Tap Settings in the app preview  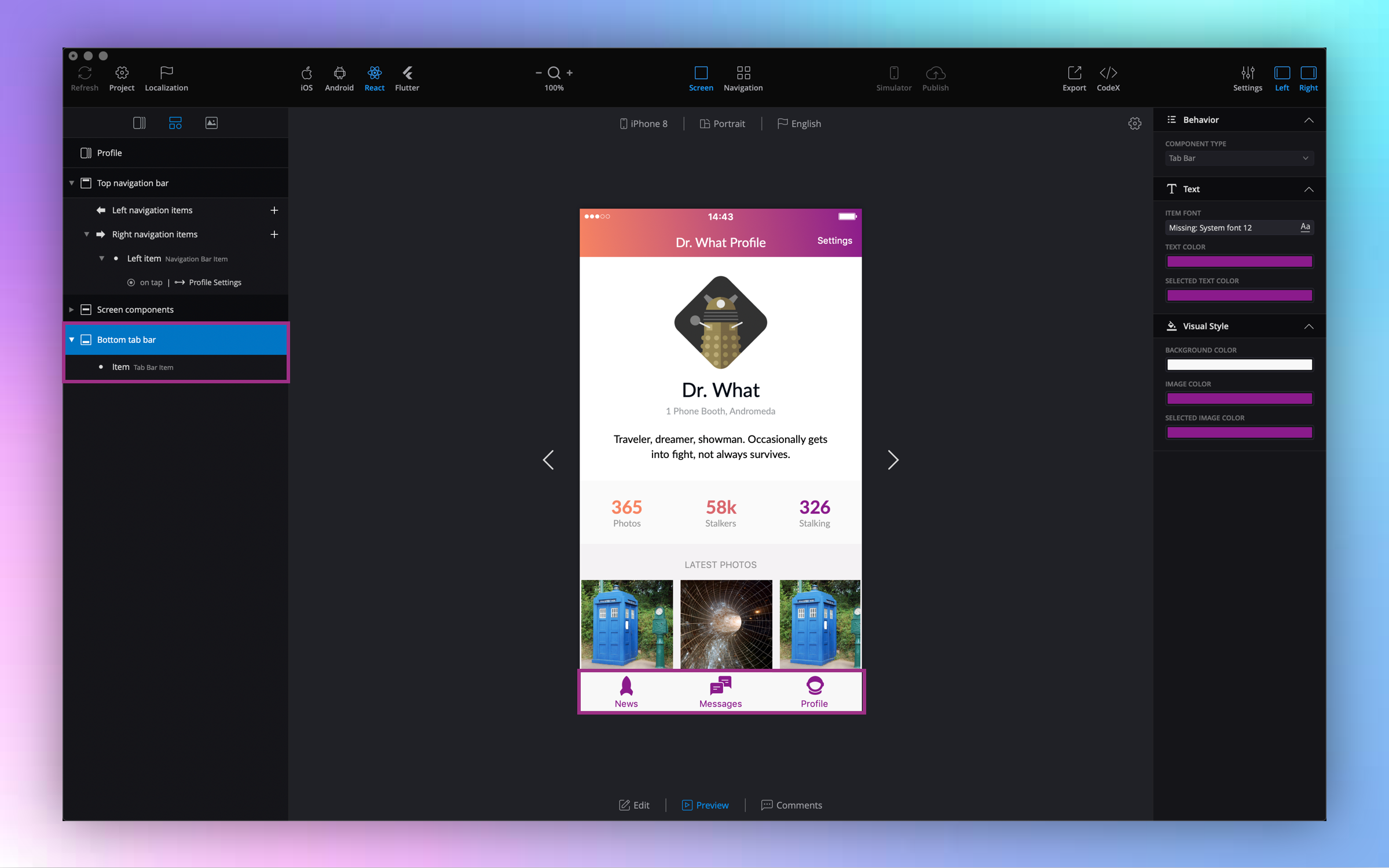[x=834, y=240]
